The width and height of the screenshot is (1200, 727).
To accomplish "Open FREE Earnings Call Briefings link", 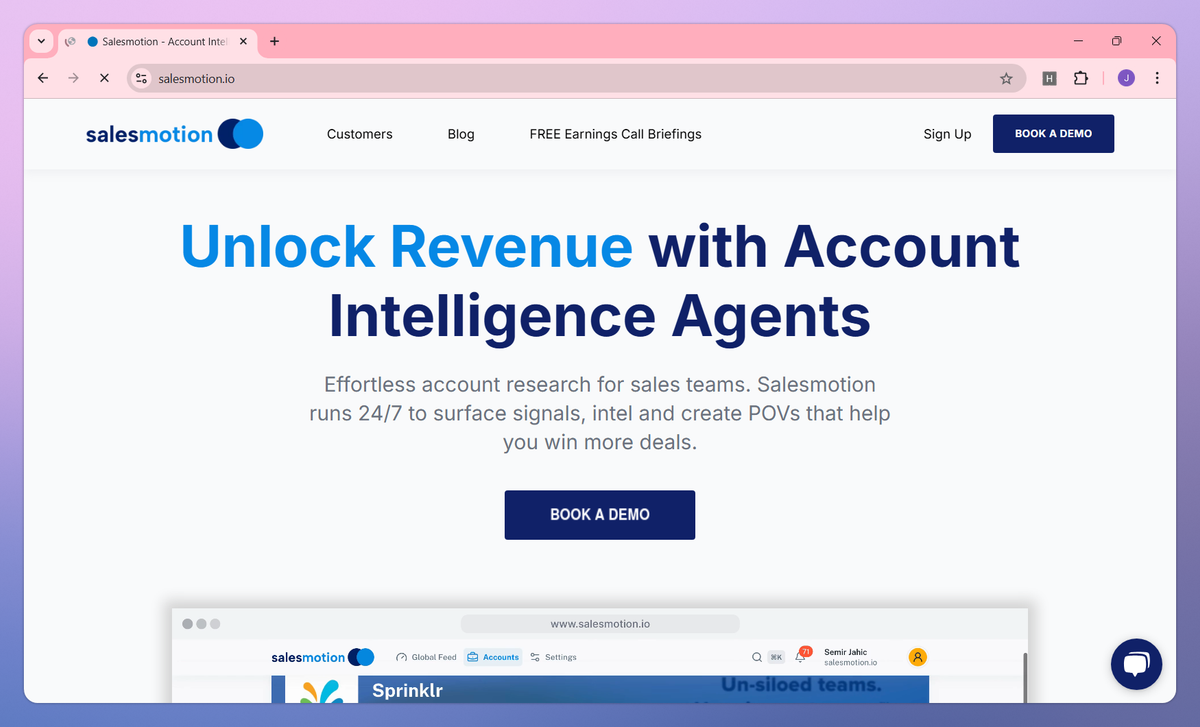I will (x=616, y=134).
